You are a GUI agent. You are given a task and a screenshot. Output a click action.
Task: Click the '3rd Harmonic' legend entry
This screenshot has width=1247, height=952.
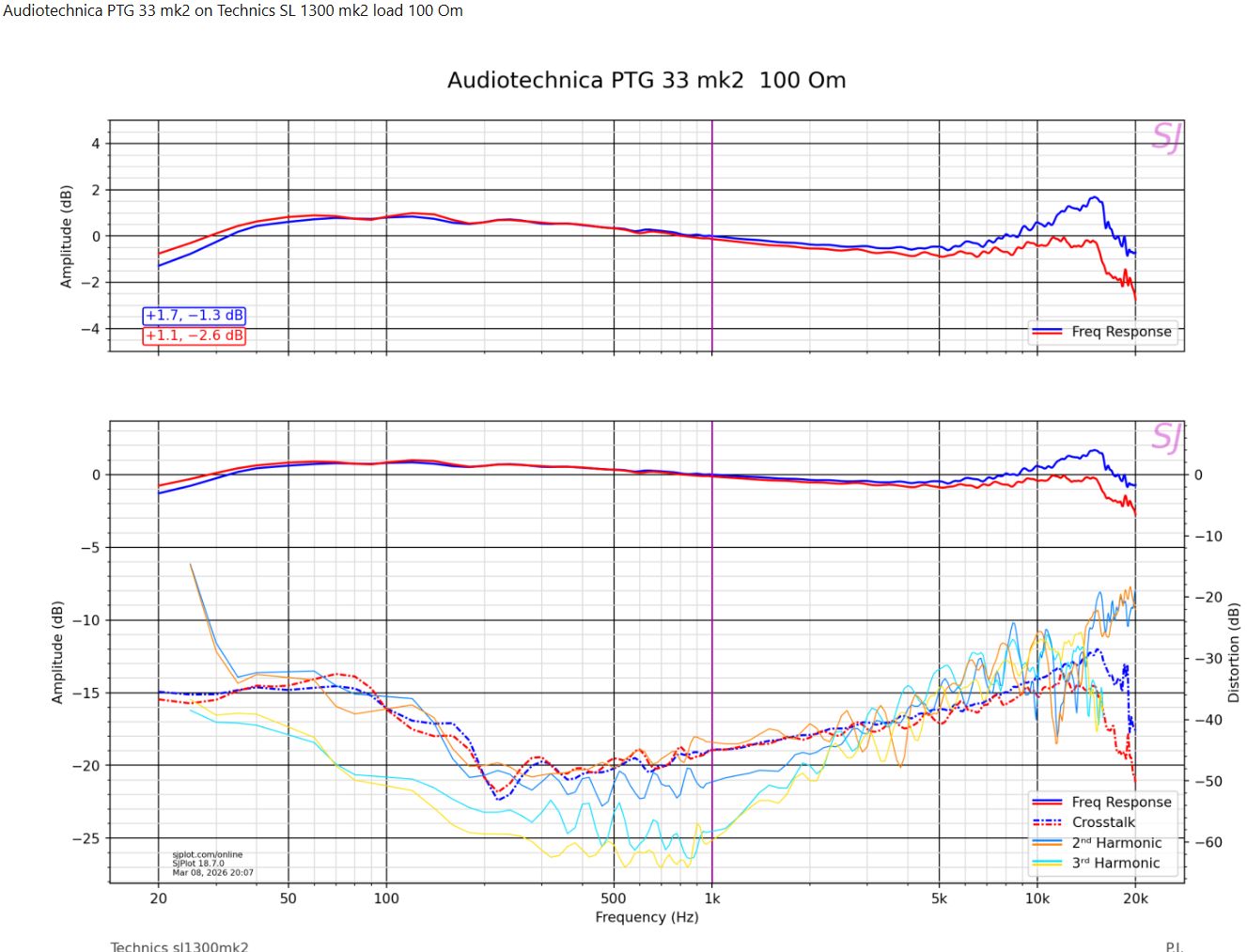[x=1115, y=863]
